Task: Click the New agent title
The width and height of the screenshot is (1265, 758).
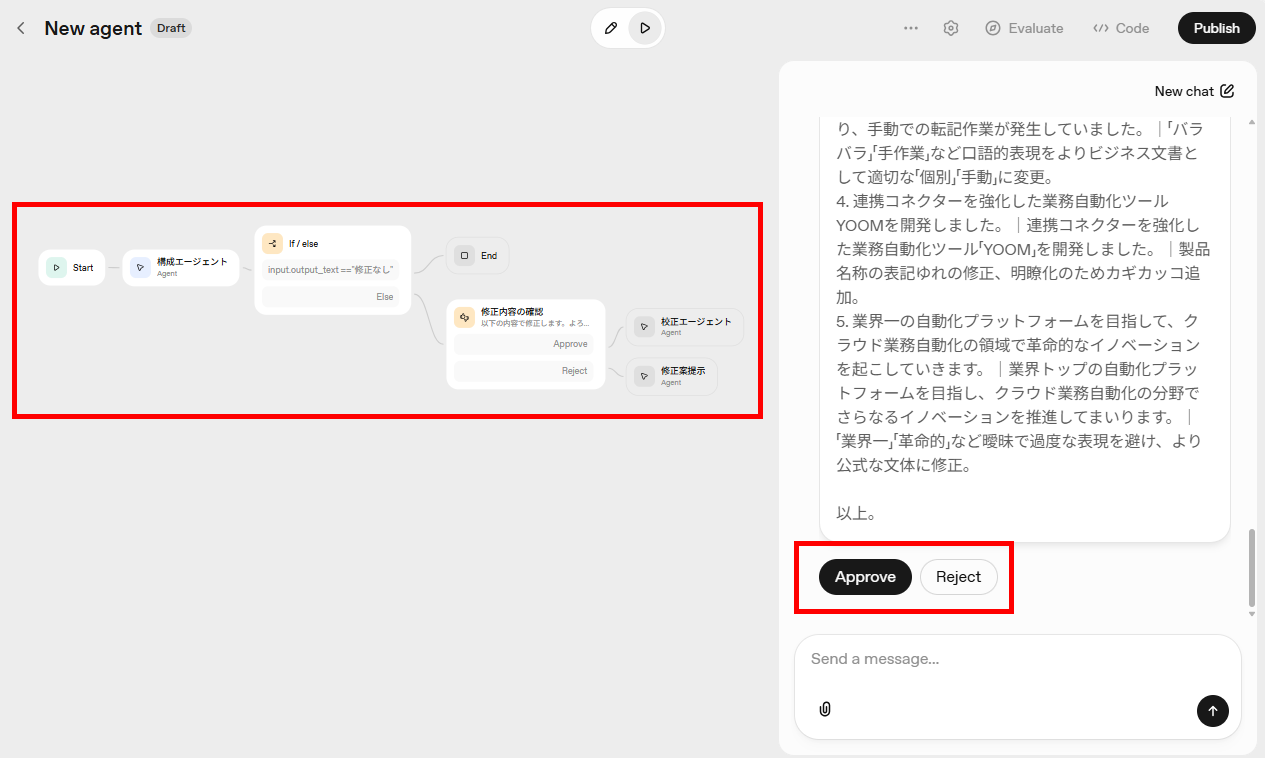Action: pos(93,28)
